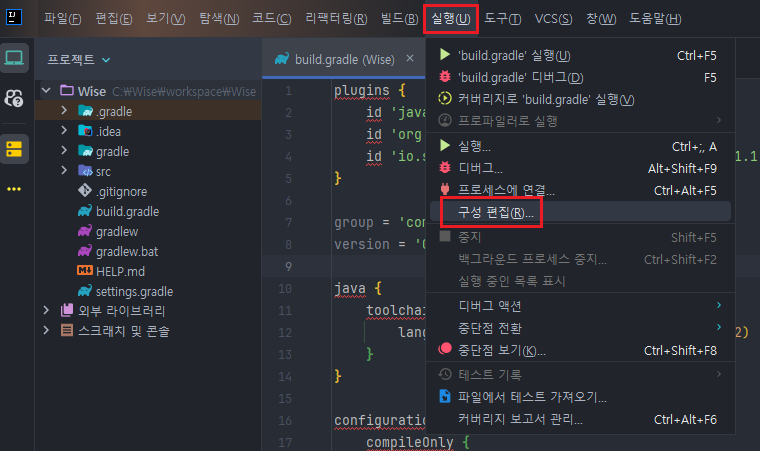
Task: Open the 창(W) menu
Action: pos(601,18)
